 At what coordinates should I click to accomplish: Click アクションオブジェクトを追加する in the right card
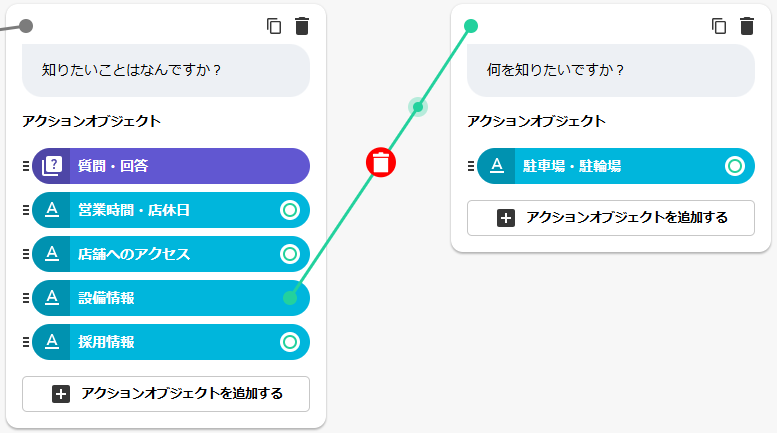610,218
